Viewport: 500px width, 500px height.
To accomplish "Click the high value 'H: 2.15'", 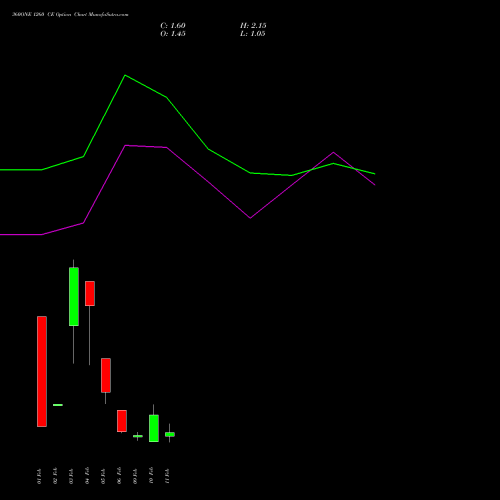I will pos(253,26).
